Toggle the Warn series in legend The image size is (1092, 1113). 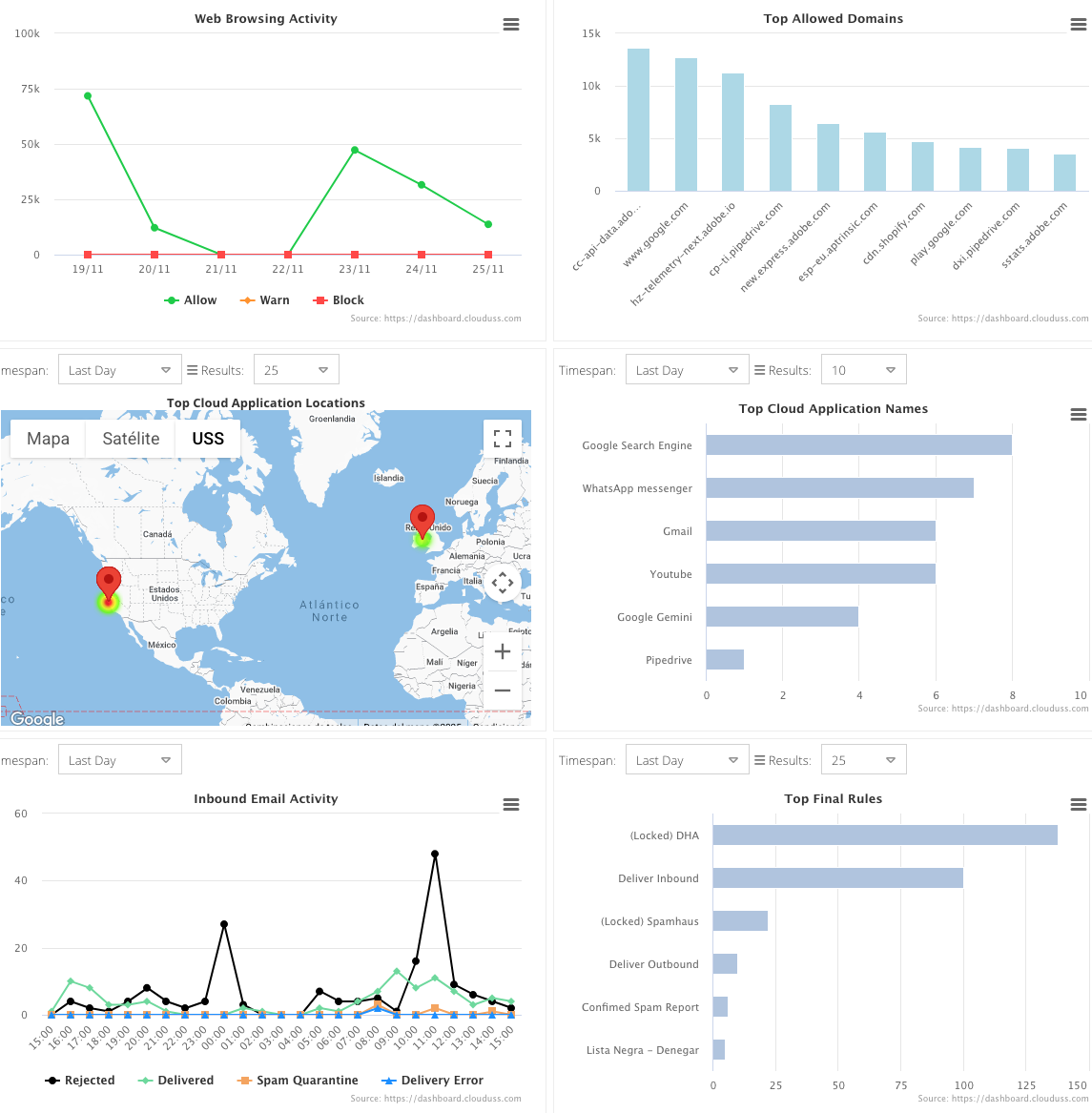pos(265,300)
